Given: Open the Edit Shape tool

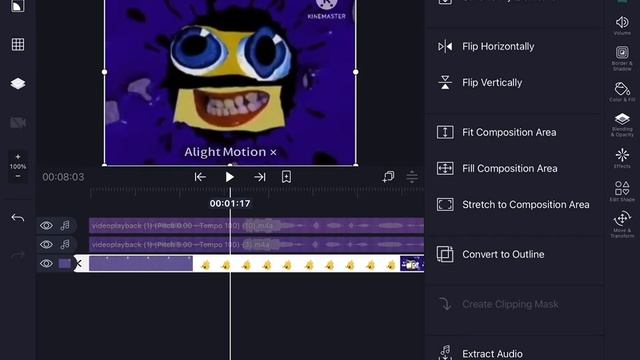Looking at the screenshot, I should coord(622,191).
